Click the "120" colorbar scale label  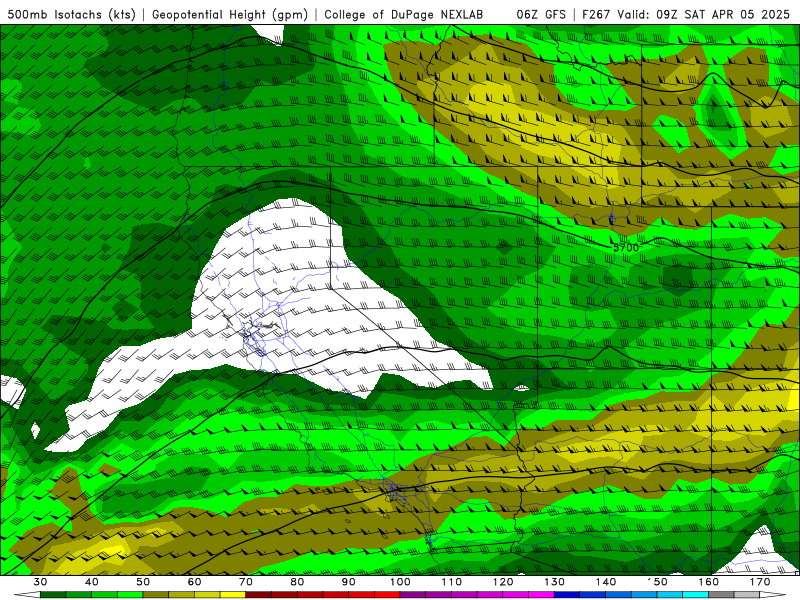tap(503, 582)
